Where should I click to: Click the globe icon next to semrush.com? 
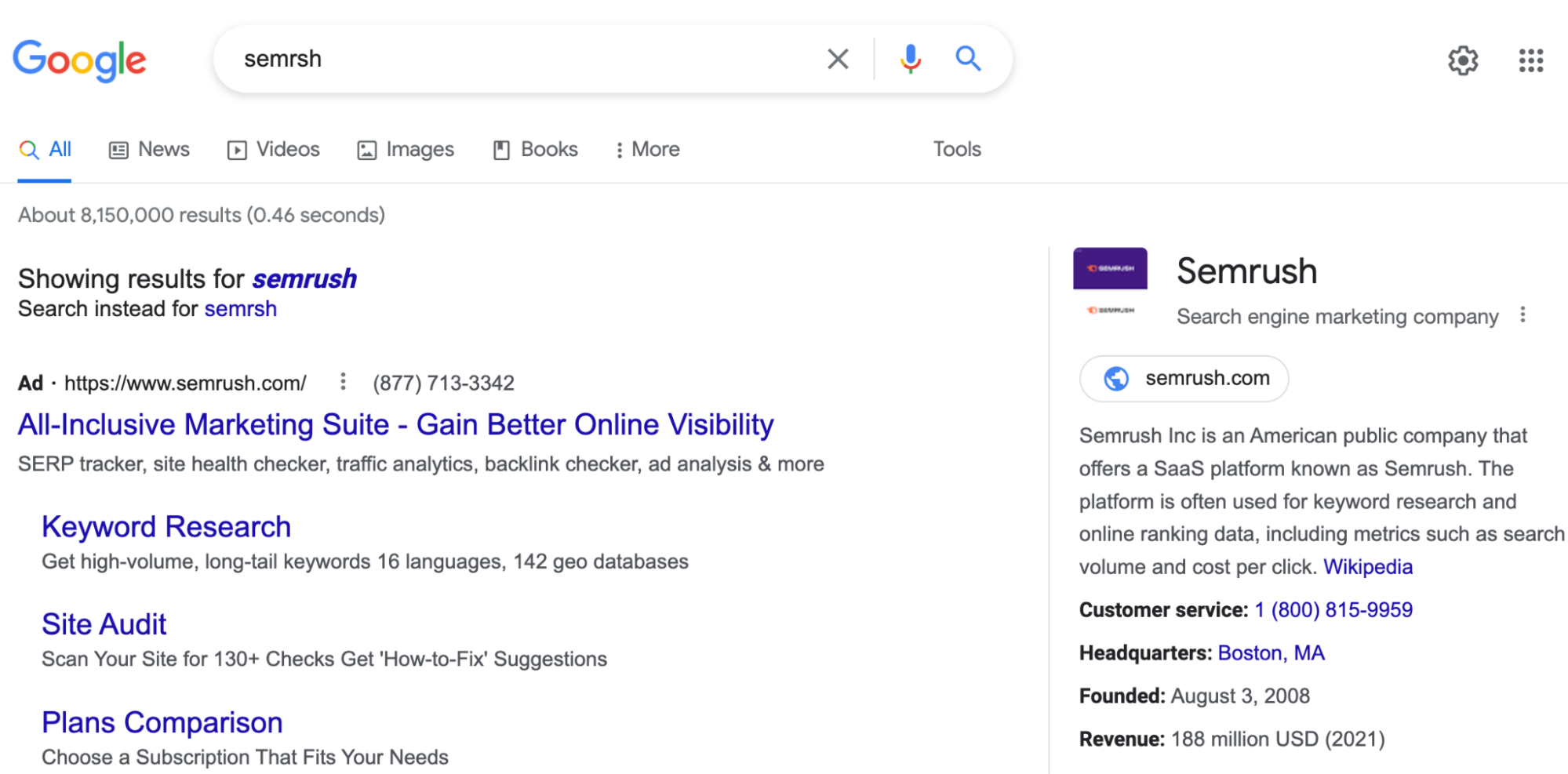pos(1116,379)
